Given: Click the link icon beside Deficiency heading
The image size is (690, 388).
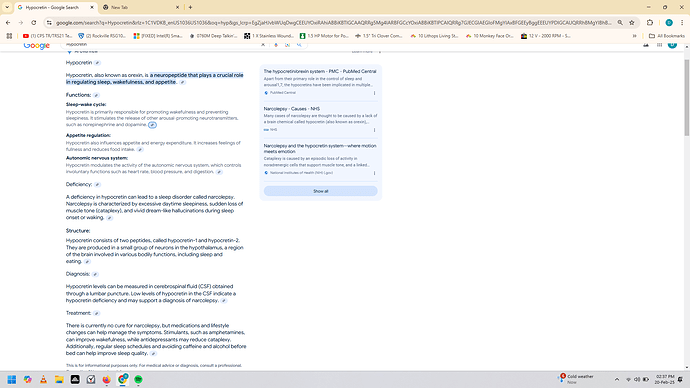Looking at the screenshot, I should (97, 185).
